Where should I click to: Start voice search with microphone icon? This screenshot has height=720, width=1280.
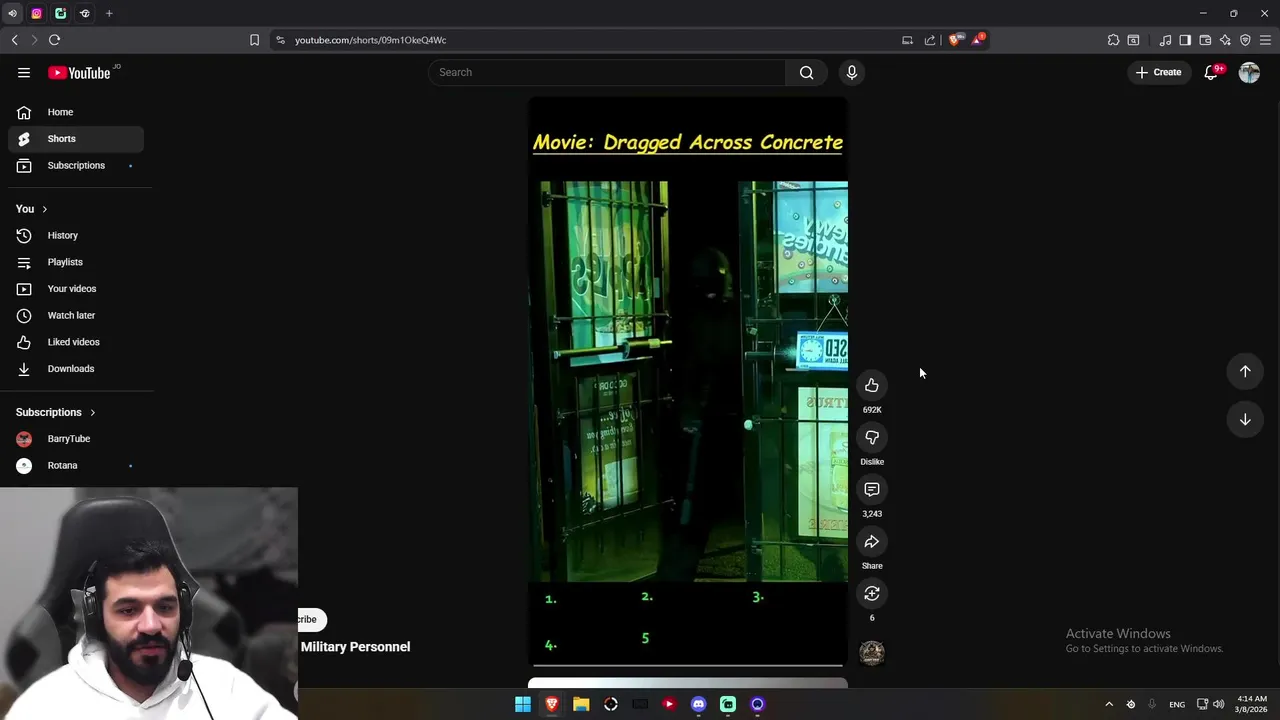(852, 72)
